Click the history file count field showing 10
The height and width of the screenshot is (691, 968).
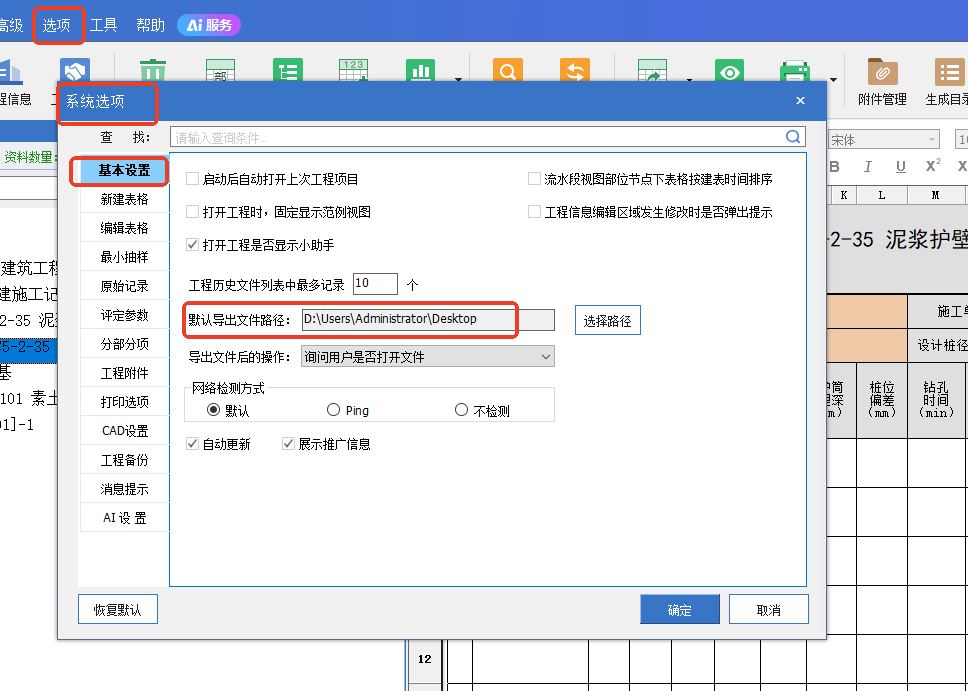point(375,284)
